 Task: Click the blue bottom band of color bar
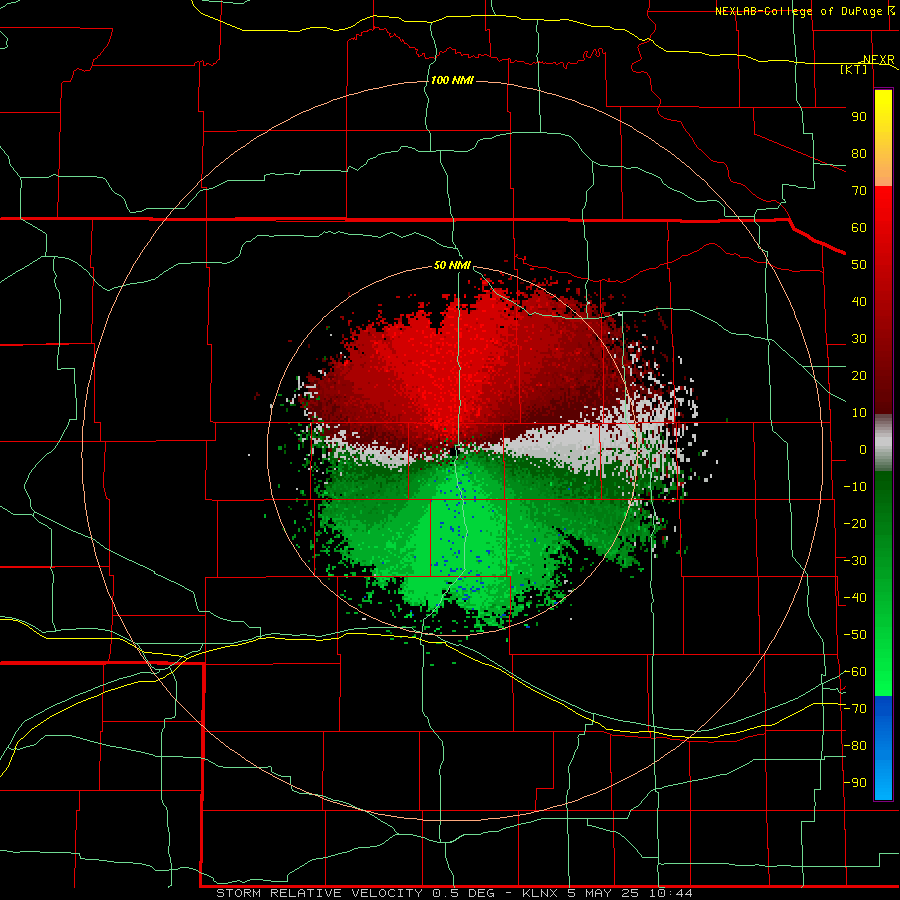point(883,748)
